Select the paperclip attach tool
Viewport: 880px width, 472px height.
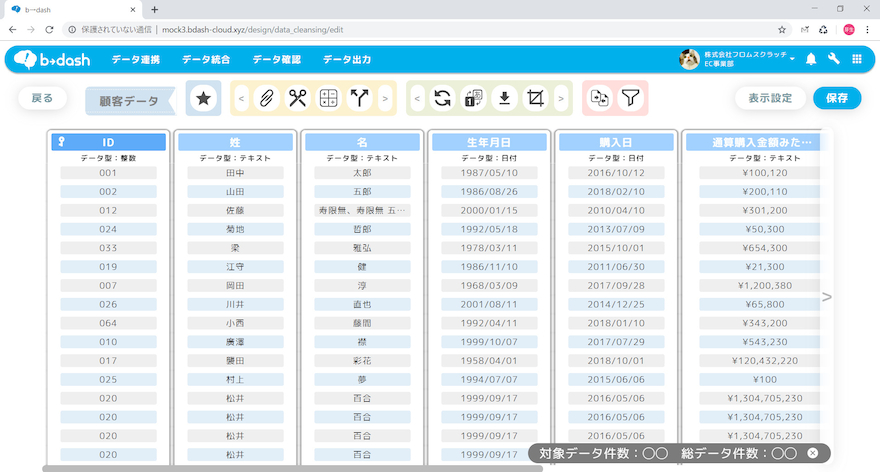click(x=266, y=98)
